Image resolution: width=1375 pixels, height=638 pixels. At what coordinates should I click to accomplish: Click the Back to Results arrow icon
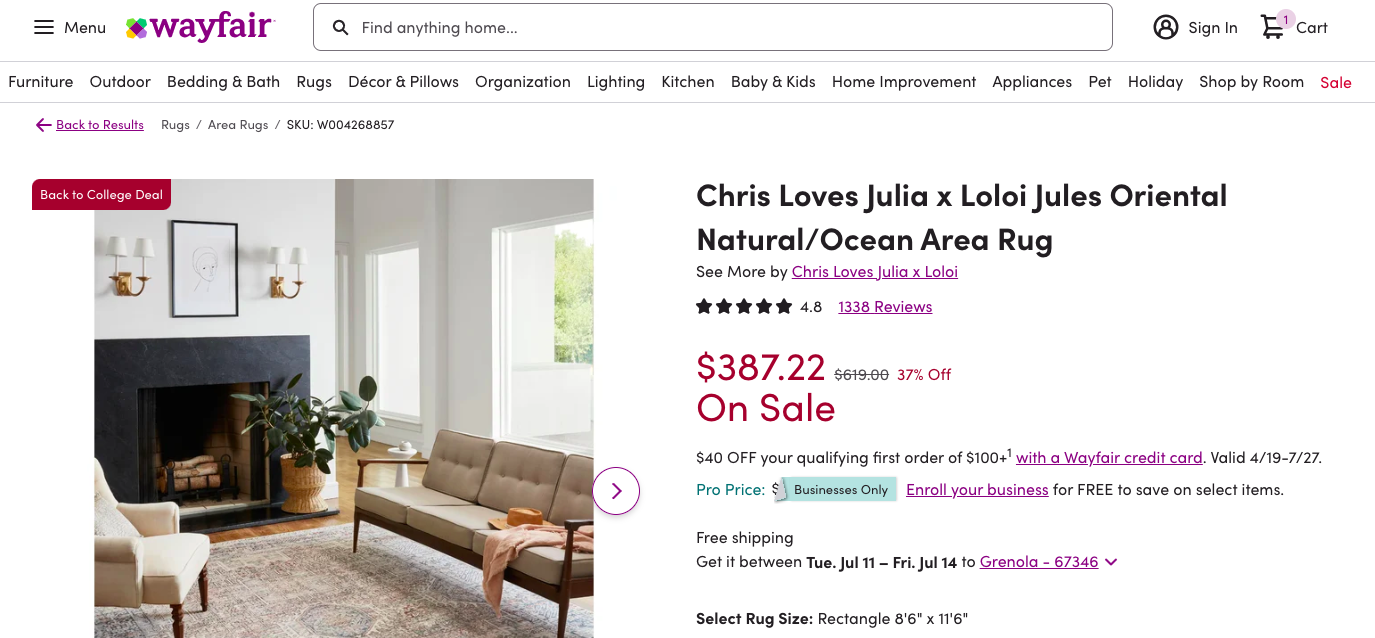(43, 125)
